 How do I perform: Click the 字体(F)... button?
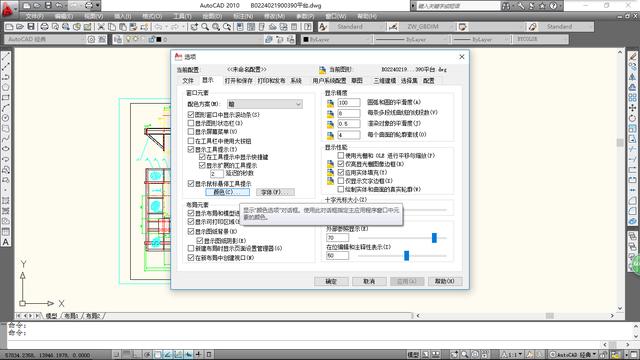point(275,192)
